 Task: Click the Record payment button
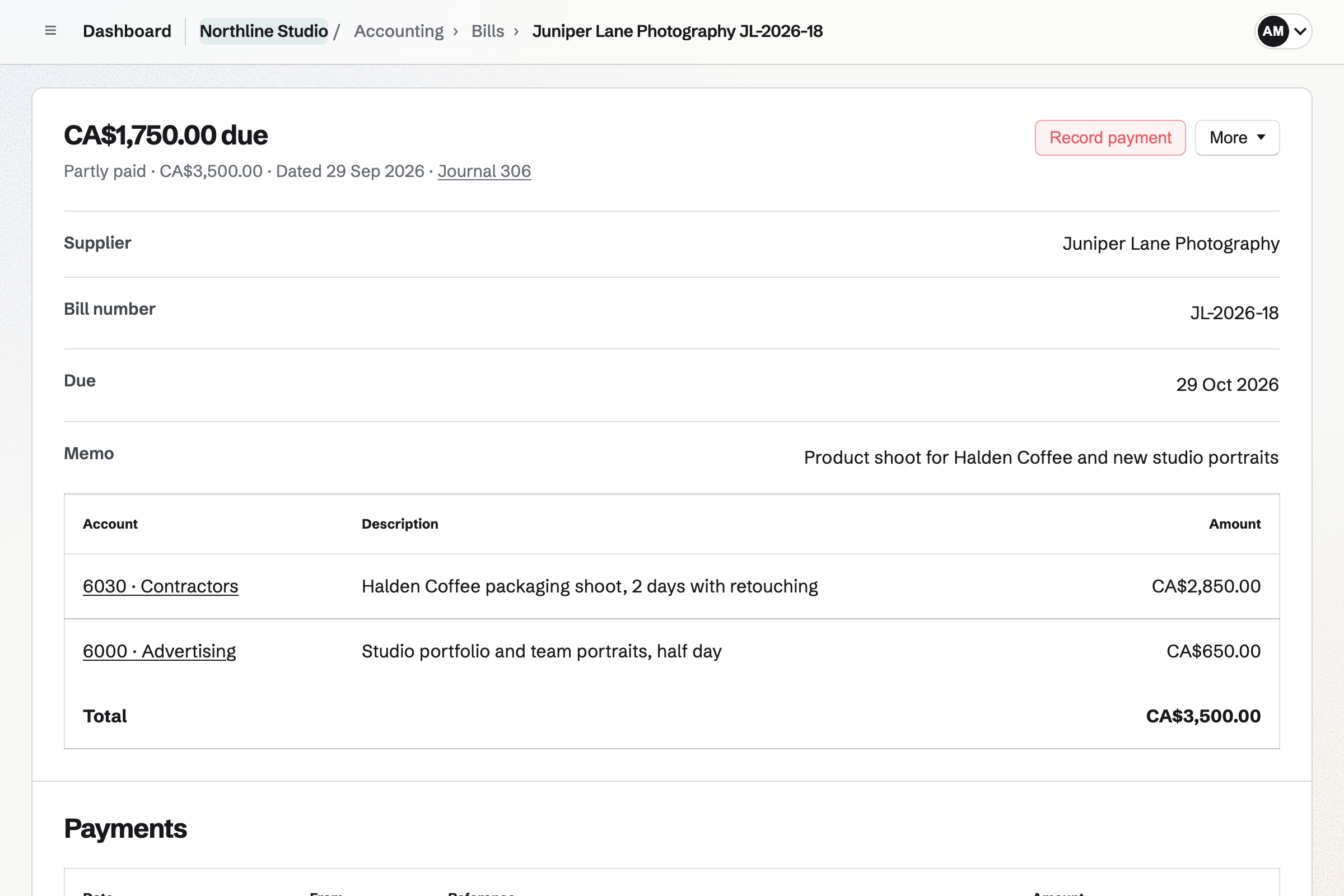[1110, 138]
